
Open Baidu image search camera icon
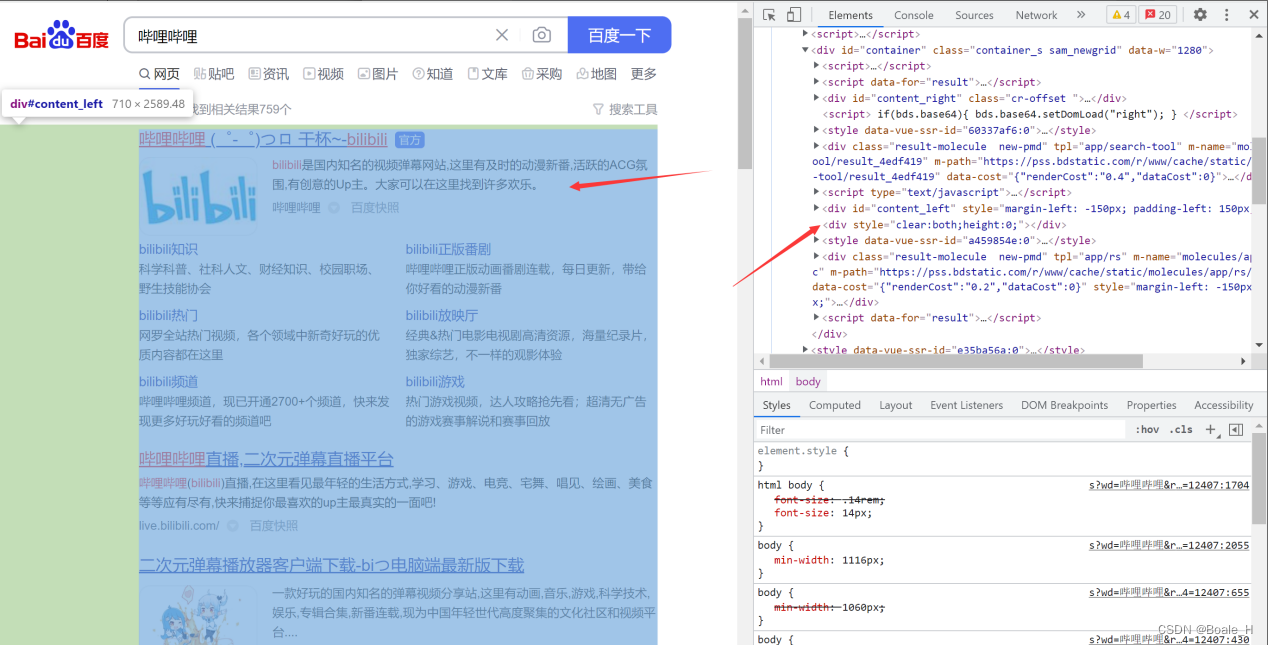(x=541, y=35)
